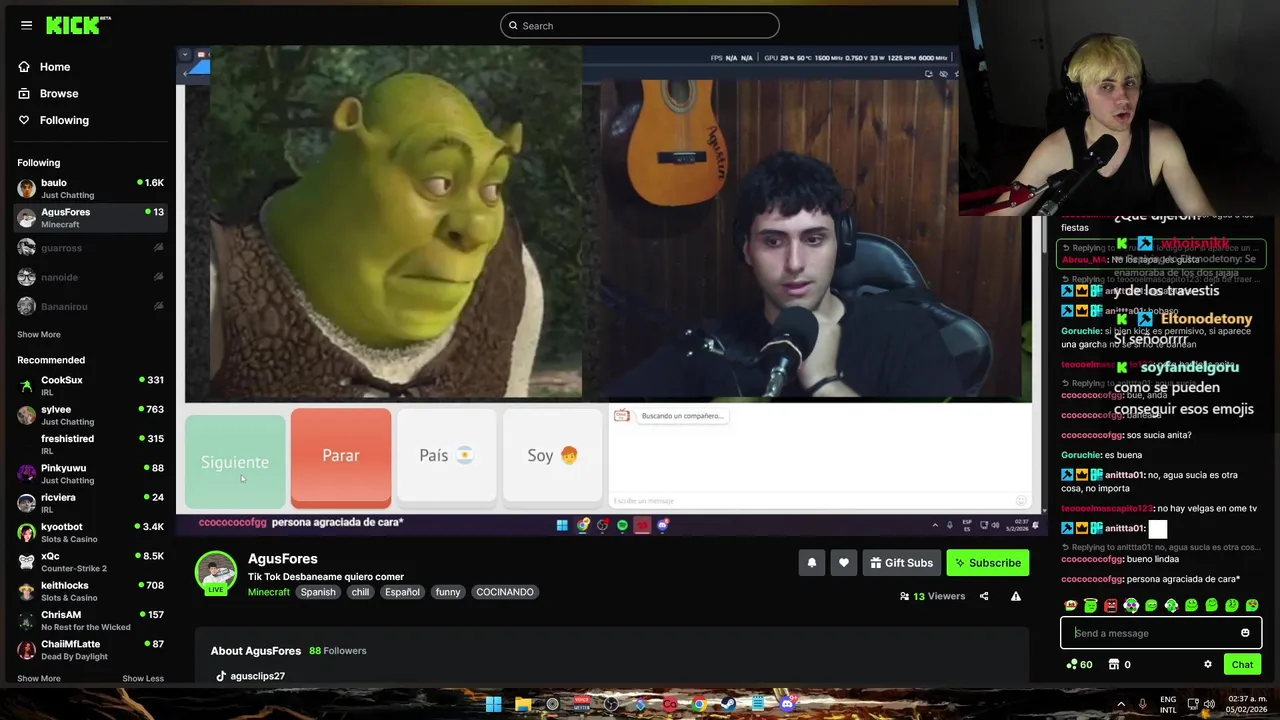Viewport: 1280px width, 720px height.
Task: Expand Show More under Recommended list
Action: [x=39, y=679]
